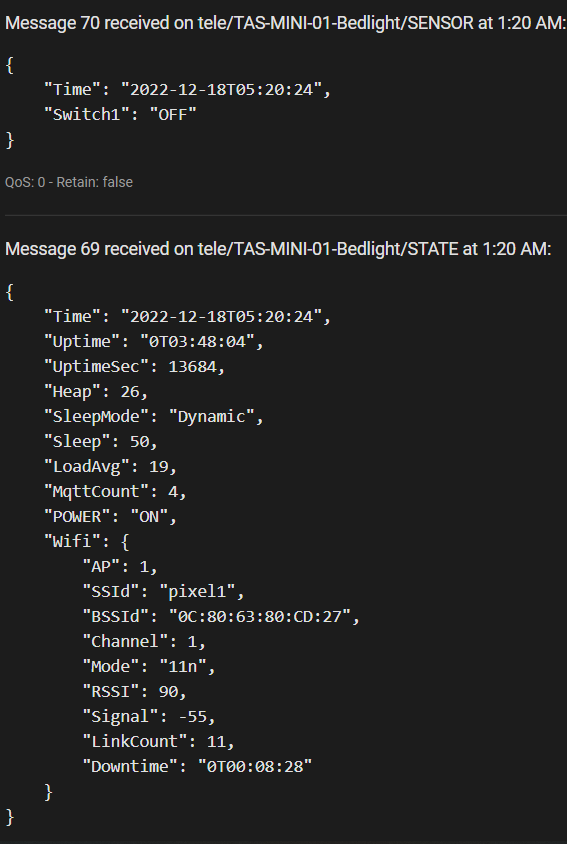This screenshot has width=567, height=844.
Task: Click the LoadAvg 19 line
Action: pos(110,467)
